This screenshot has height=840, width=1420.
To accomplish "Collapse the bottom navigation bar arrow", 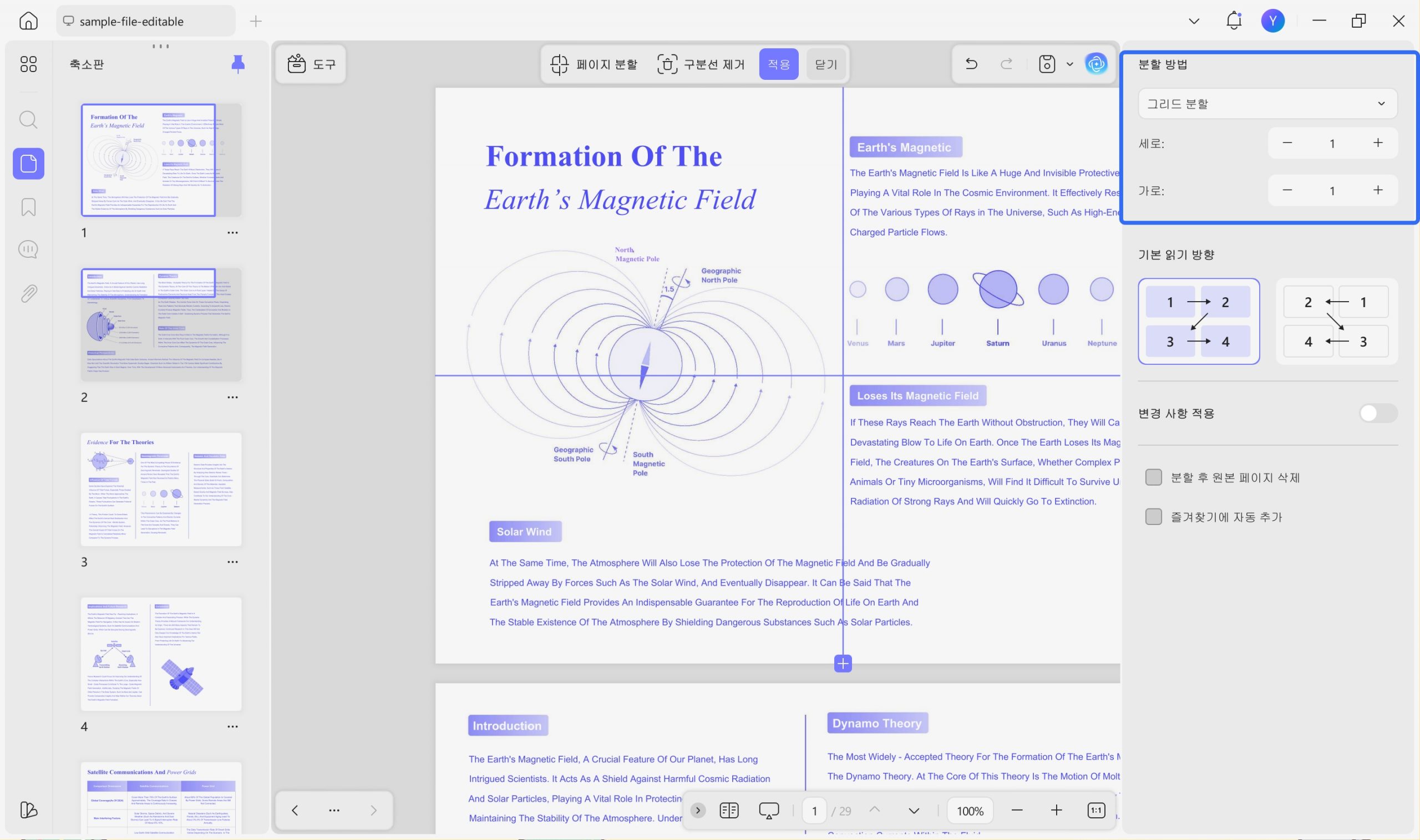I will 698,811.
